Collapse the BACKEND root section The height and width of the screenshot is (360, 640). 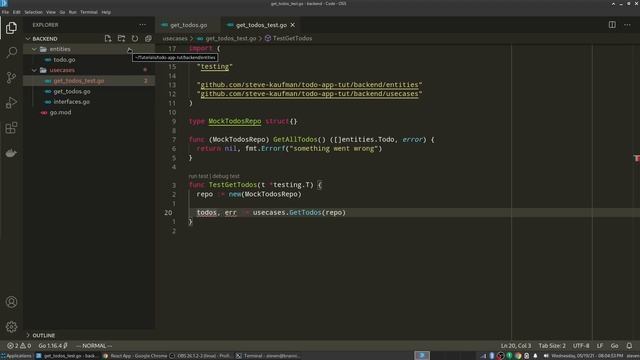[28, 39]
